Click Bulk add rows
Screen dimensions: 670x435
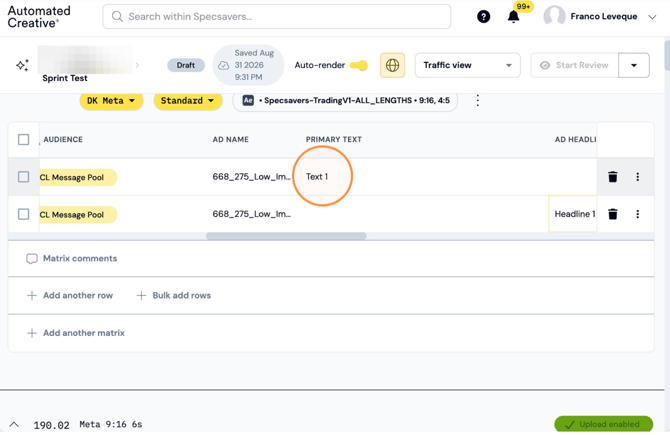[x=173, y=295]
